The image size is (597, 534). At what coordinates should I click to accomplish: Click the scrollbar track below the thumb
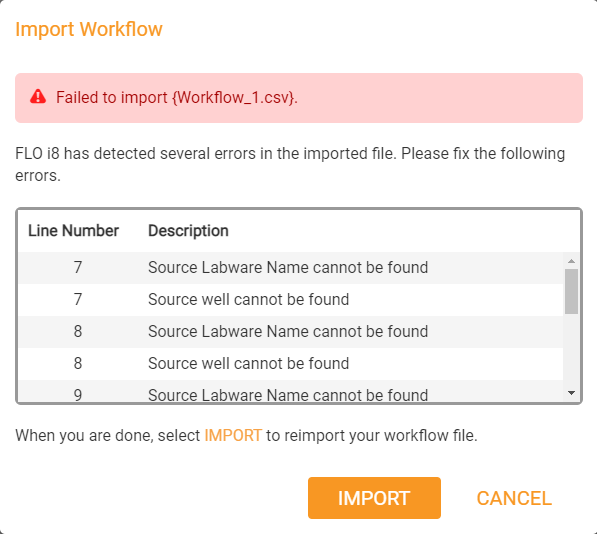coord(571,350)
